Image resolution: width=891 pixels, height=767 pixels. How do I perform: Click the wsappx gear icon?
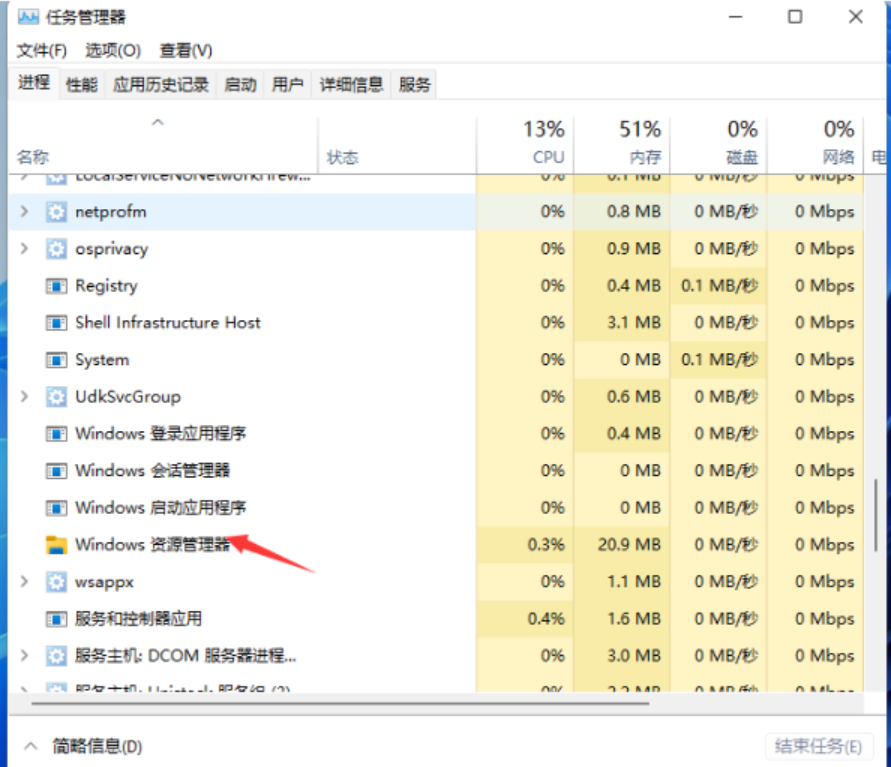pyautogui.click(x=56, y=582)
